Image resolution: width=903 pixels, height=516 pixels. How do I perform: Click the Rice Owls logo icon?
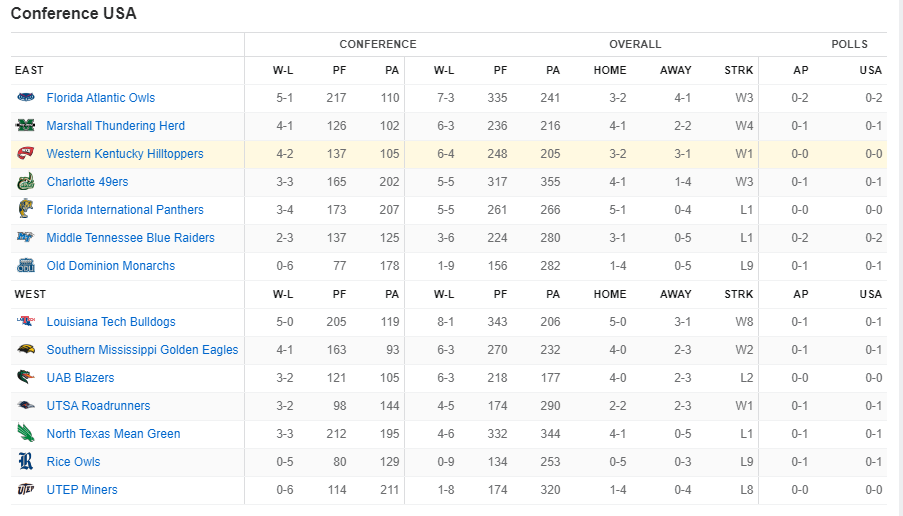(x=26, y=461)
